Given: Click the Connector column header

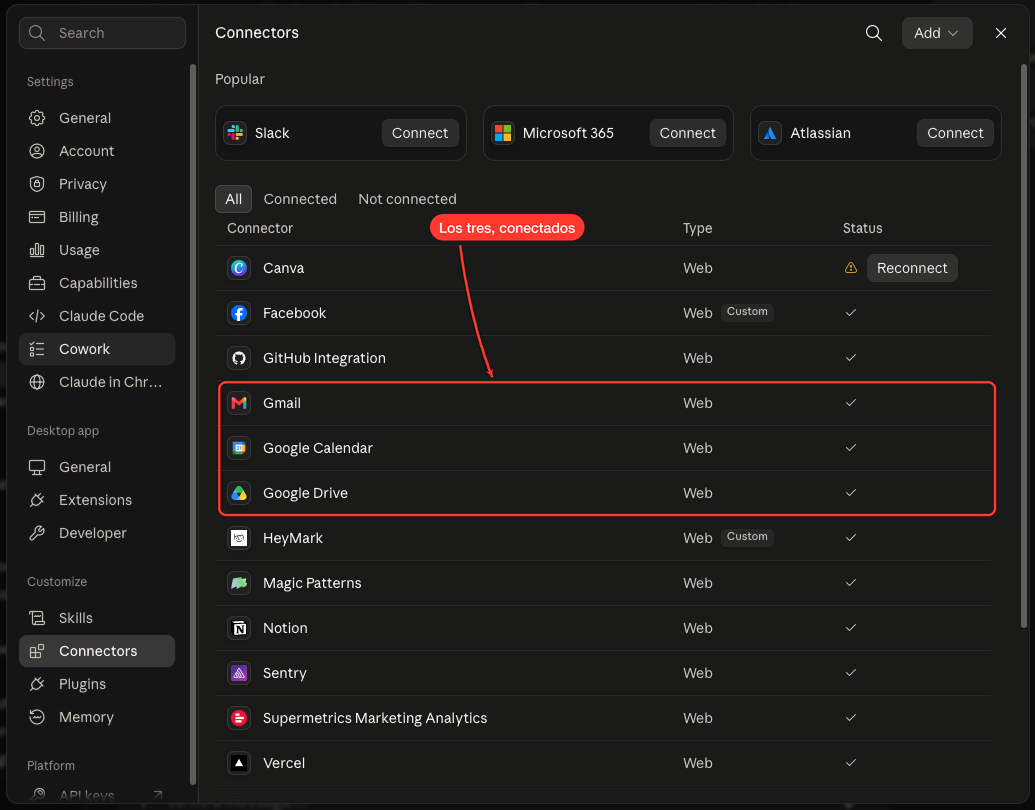Looking at the screenshot, I should (260, 228).
